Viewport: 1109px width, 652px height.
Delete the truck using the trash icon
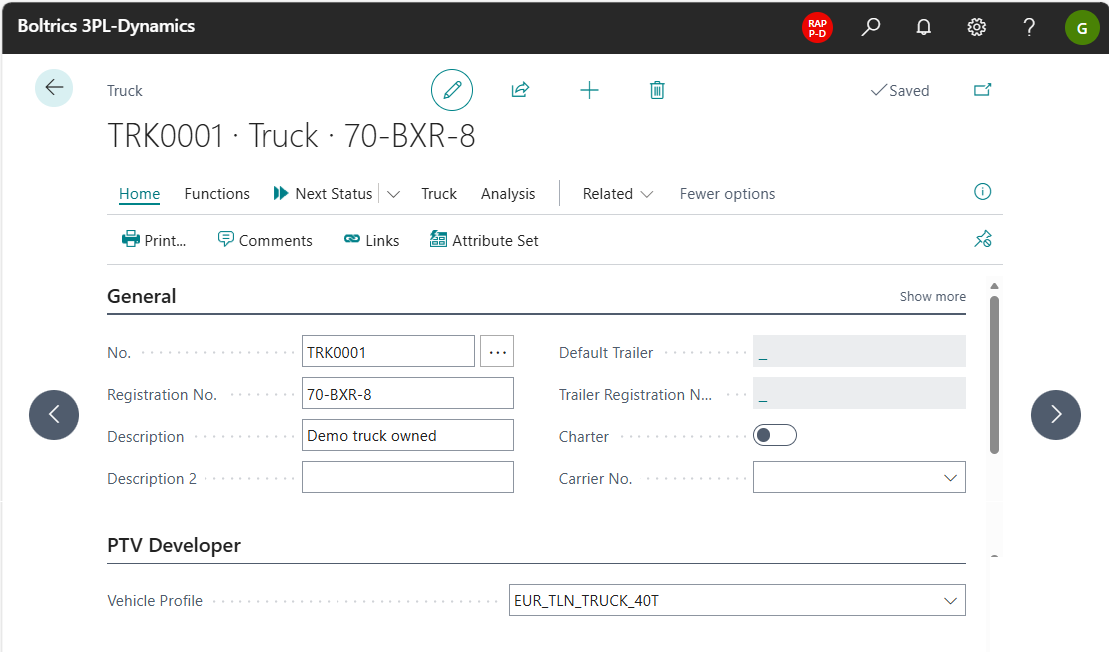(657, 89)
